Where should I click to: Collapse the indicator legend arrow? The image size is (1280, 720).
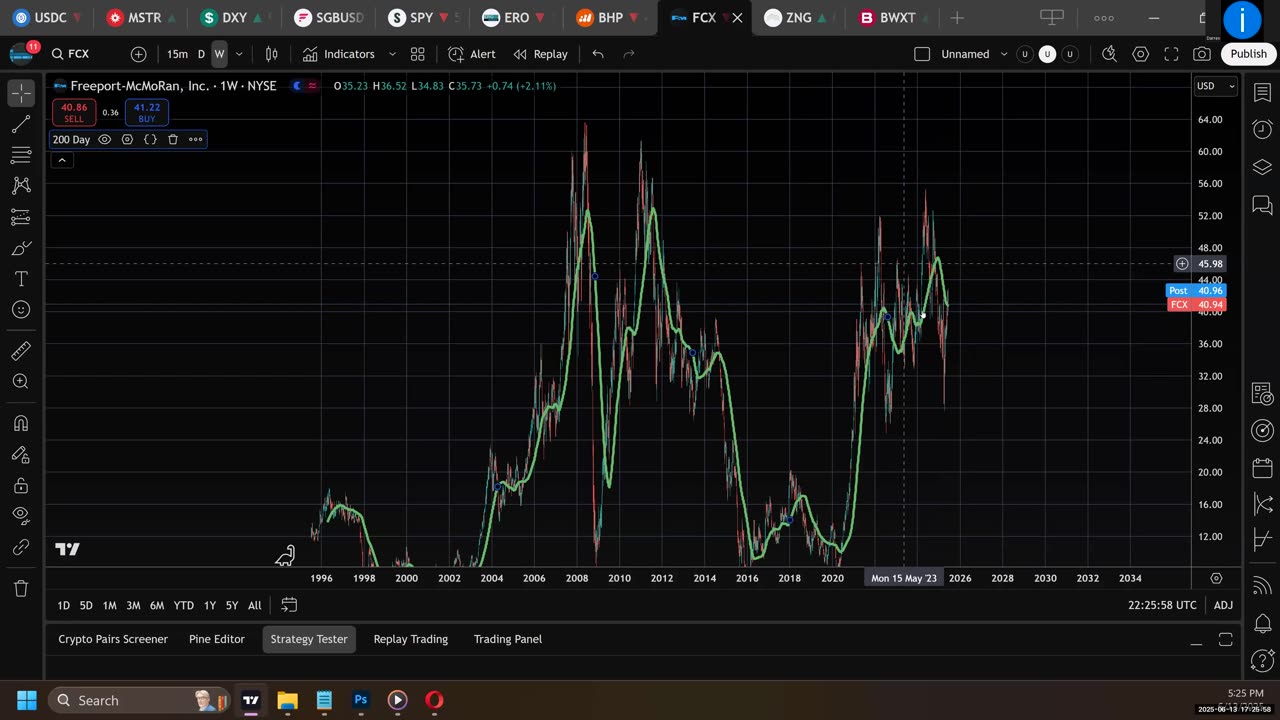pyautogui.click(x=61, y=160)
